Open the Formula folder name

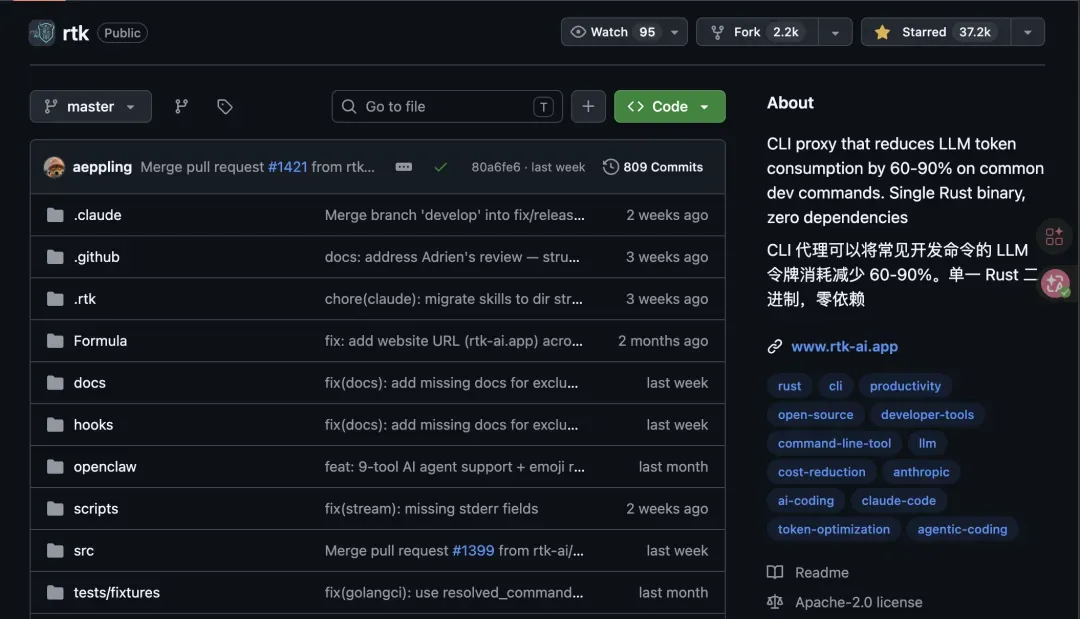pyautogui.click(x=100, y=342)
